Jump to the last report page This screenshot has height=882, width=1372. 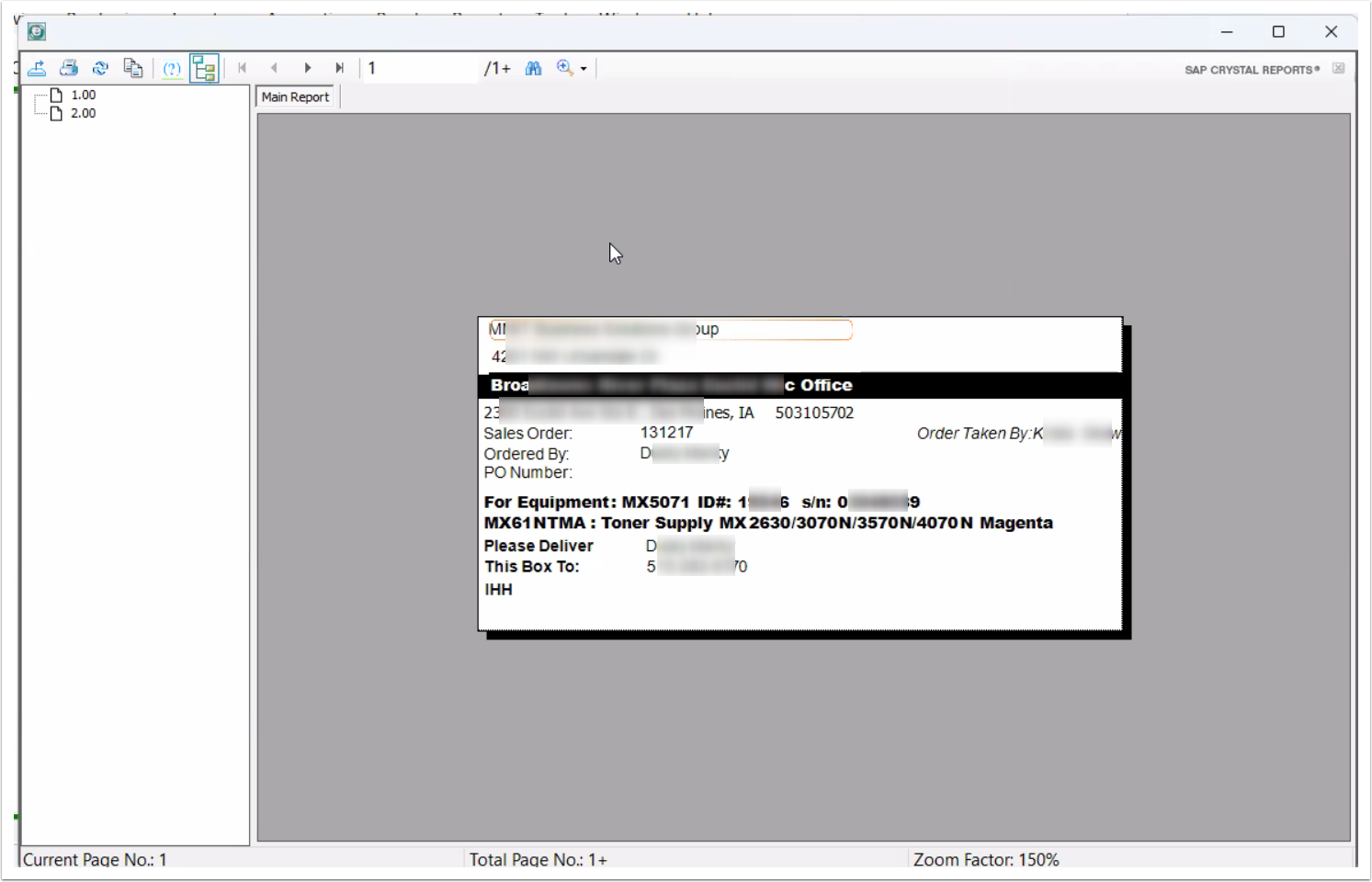[x=339, y=67]
